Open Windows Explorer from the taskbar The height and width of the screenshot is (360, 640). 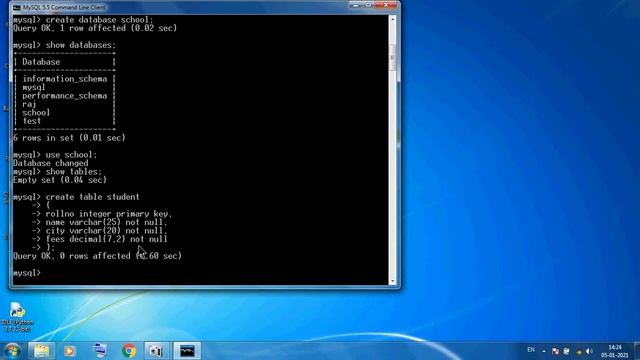point(41,351)
